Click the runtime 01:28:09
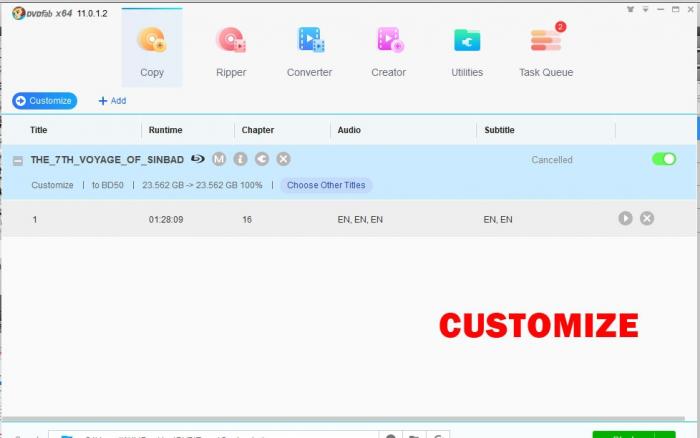700x438 pixels. point(166,220)
